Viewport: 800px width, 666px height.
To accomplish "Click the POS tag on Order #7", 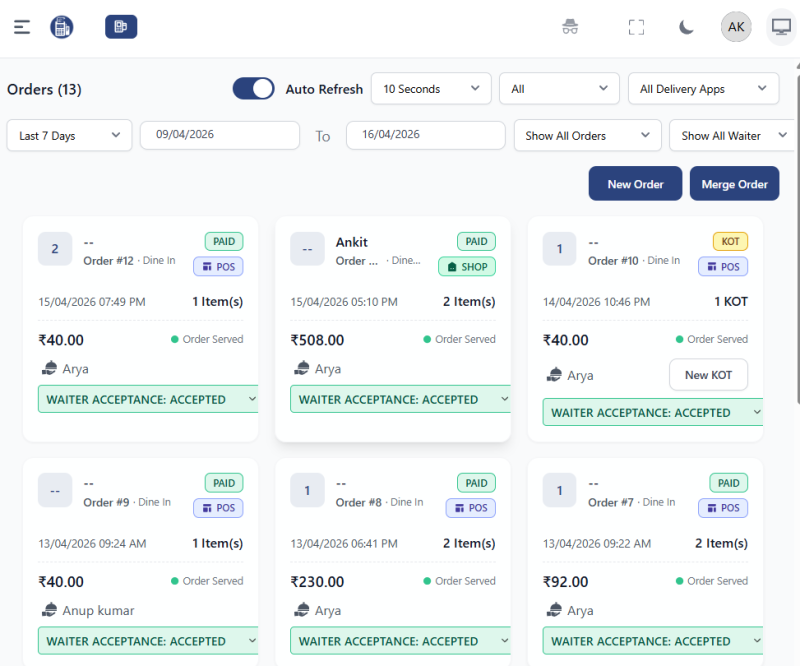I will pyautogui.click(x=723, y=508).
